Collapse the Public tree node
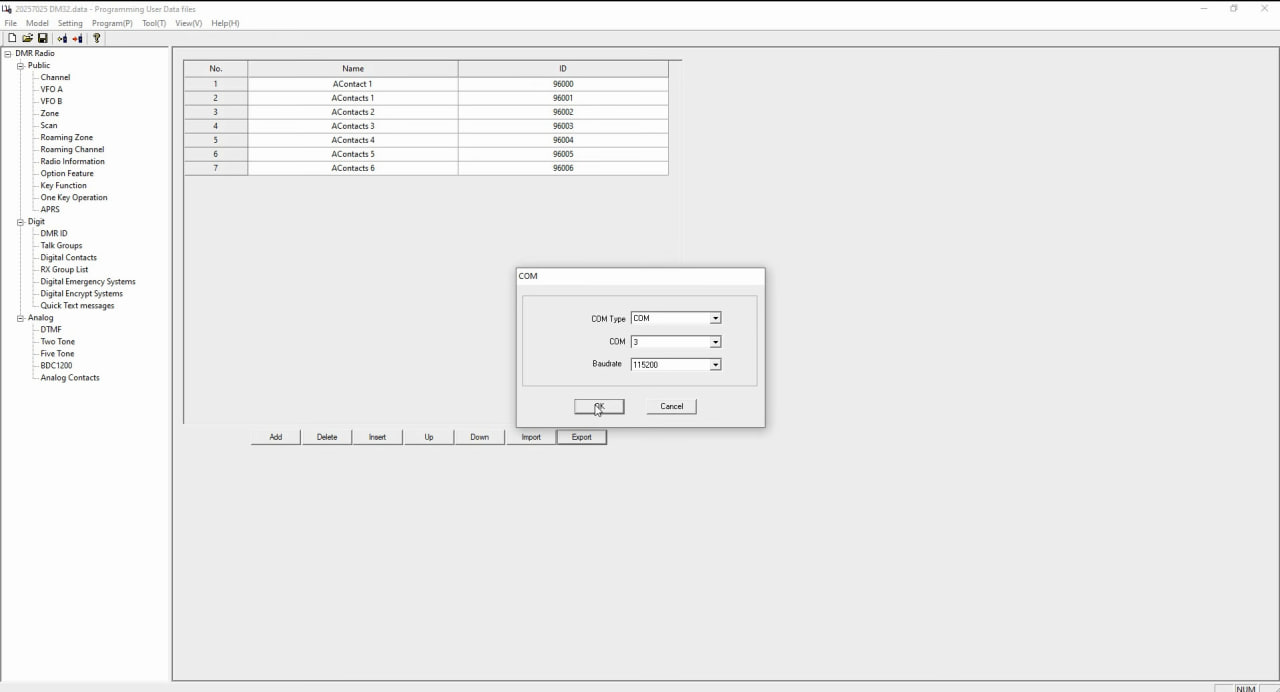Image resolution: width=1280 pixels, height=692 pixels. click(20, 66)
